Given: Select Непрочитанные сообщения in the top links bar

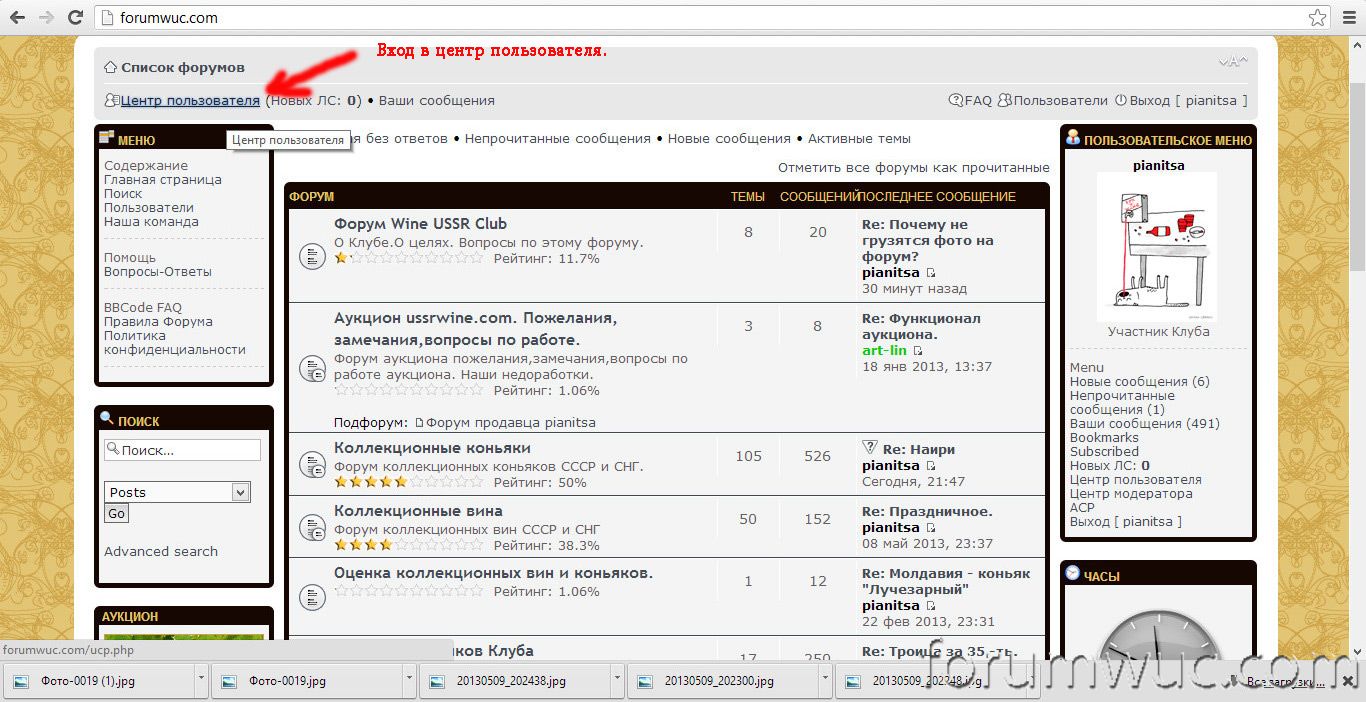Looking at the screenshot, I should pyautogui.click(x=557, y=139).
